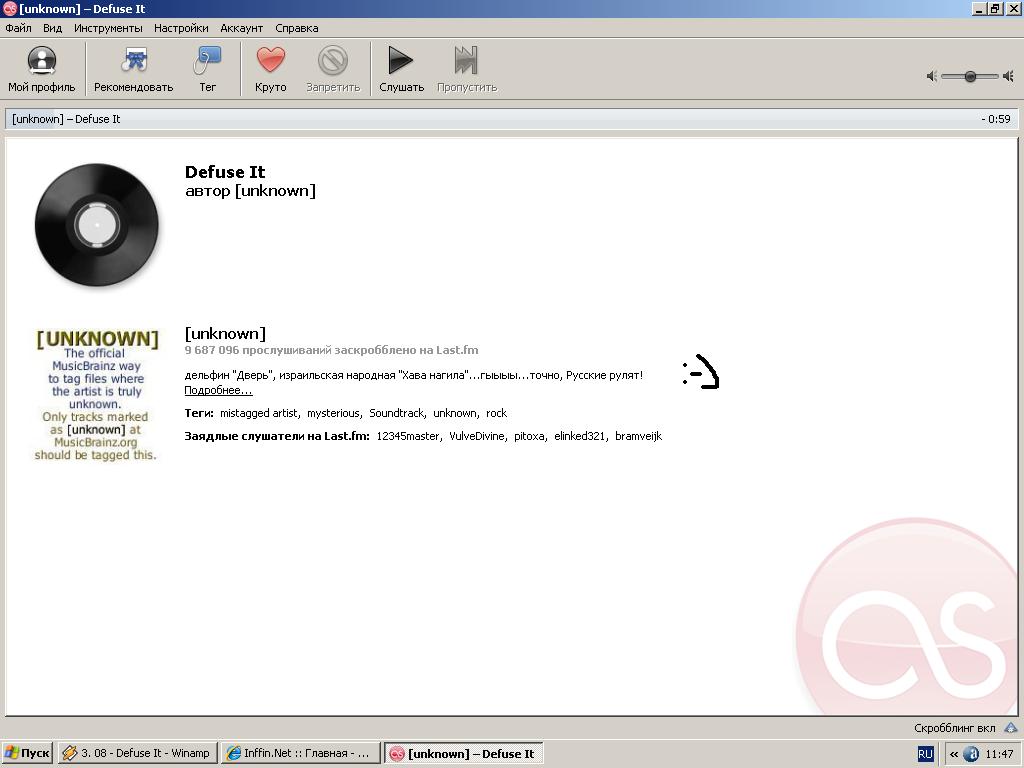Click the round blue system tray icon
Image resolution: width=1024 pixels, height=768 pixels.
click(x=971, y=754)
